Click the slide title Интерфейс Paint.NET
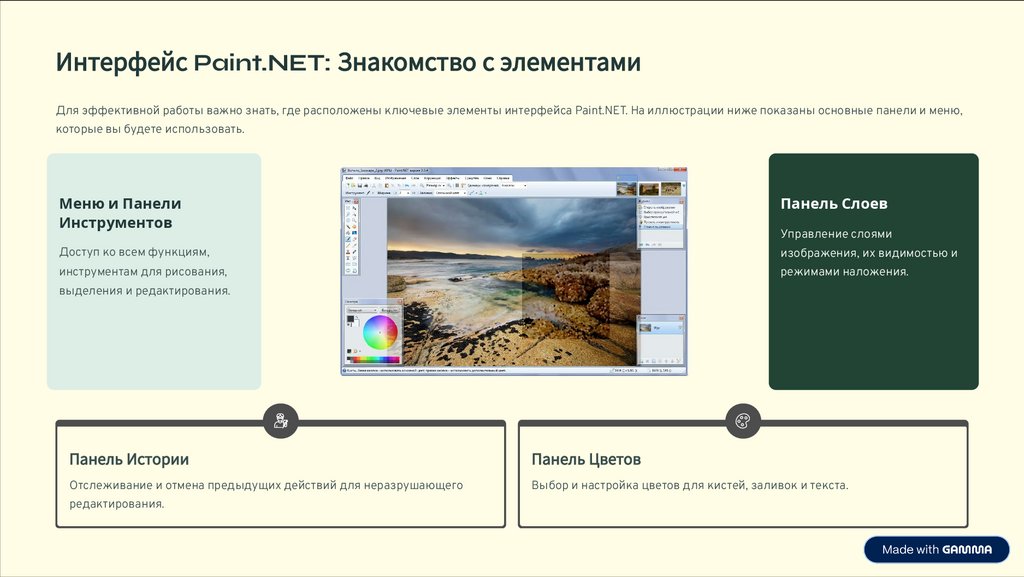1024x577 pixels. (348, 63)
